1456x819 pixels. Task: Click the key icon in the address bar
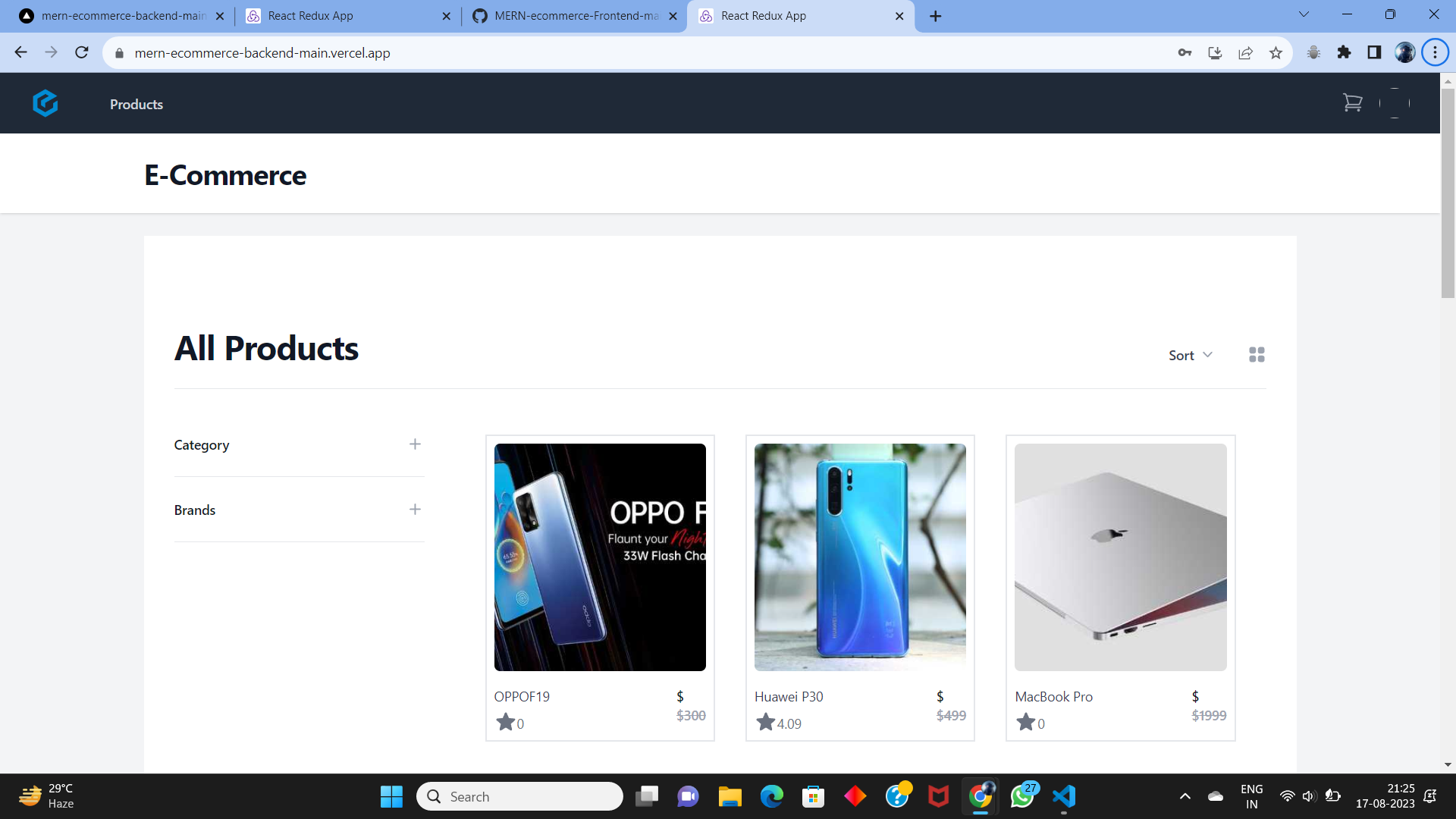[x=1185, y=53]
